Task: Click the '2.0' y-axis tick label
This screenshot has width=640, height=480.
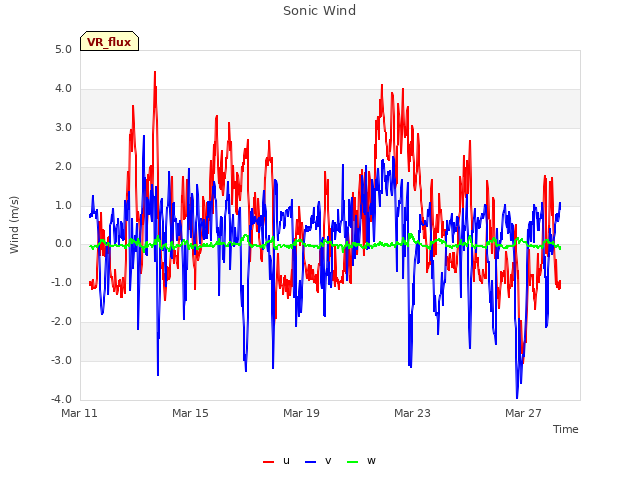Action: (x=63, y=167)
